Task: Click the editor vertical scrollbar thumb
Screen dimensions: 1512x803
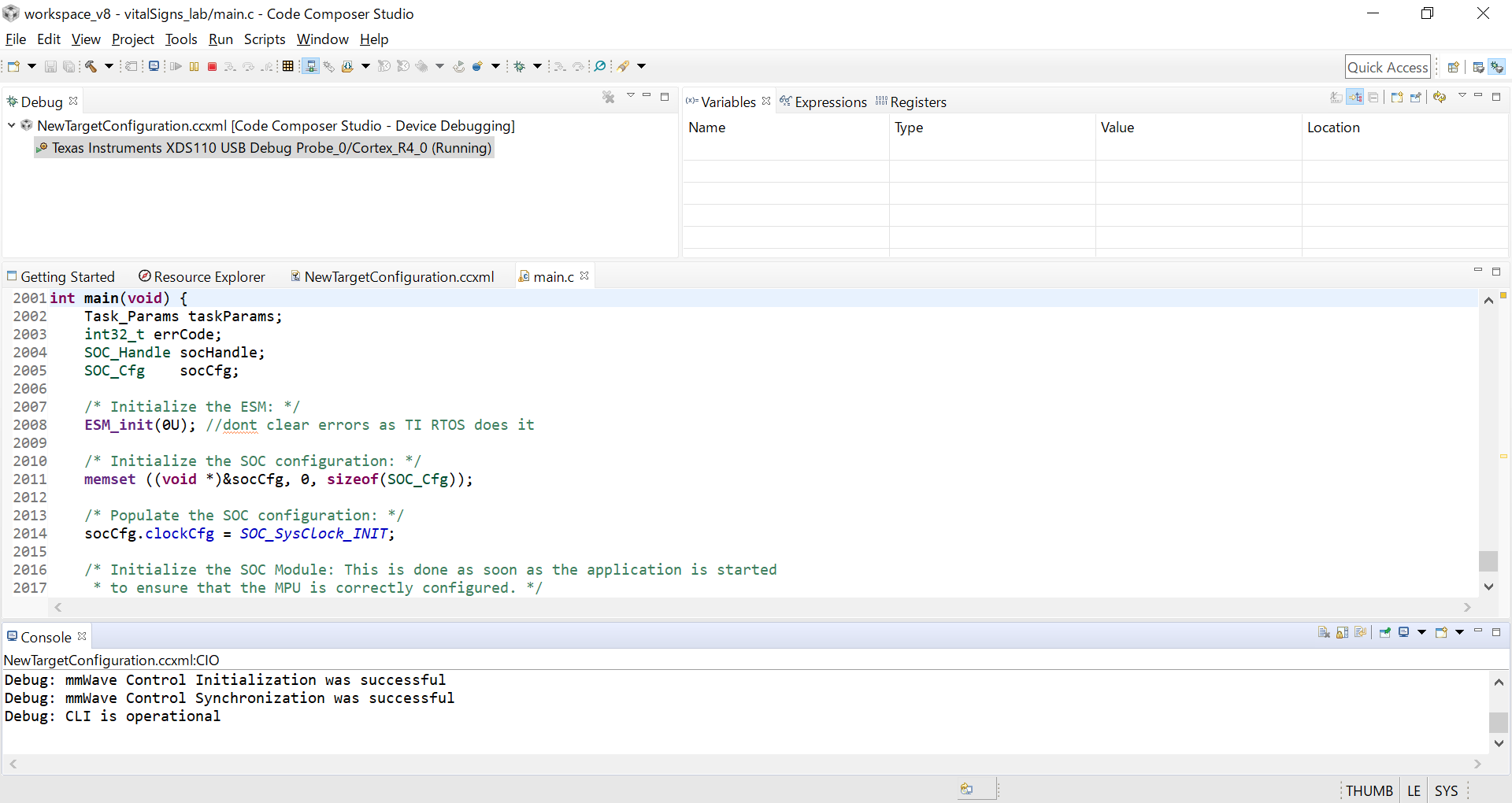Action: [x=1488, y=561]
